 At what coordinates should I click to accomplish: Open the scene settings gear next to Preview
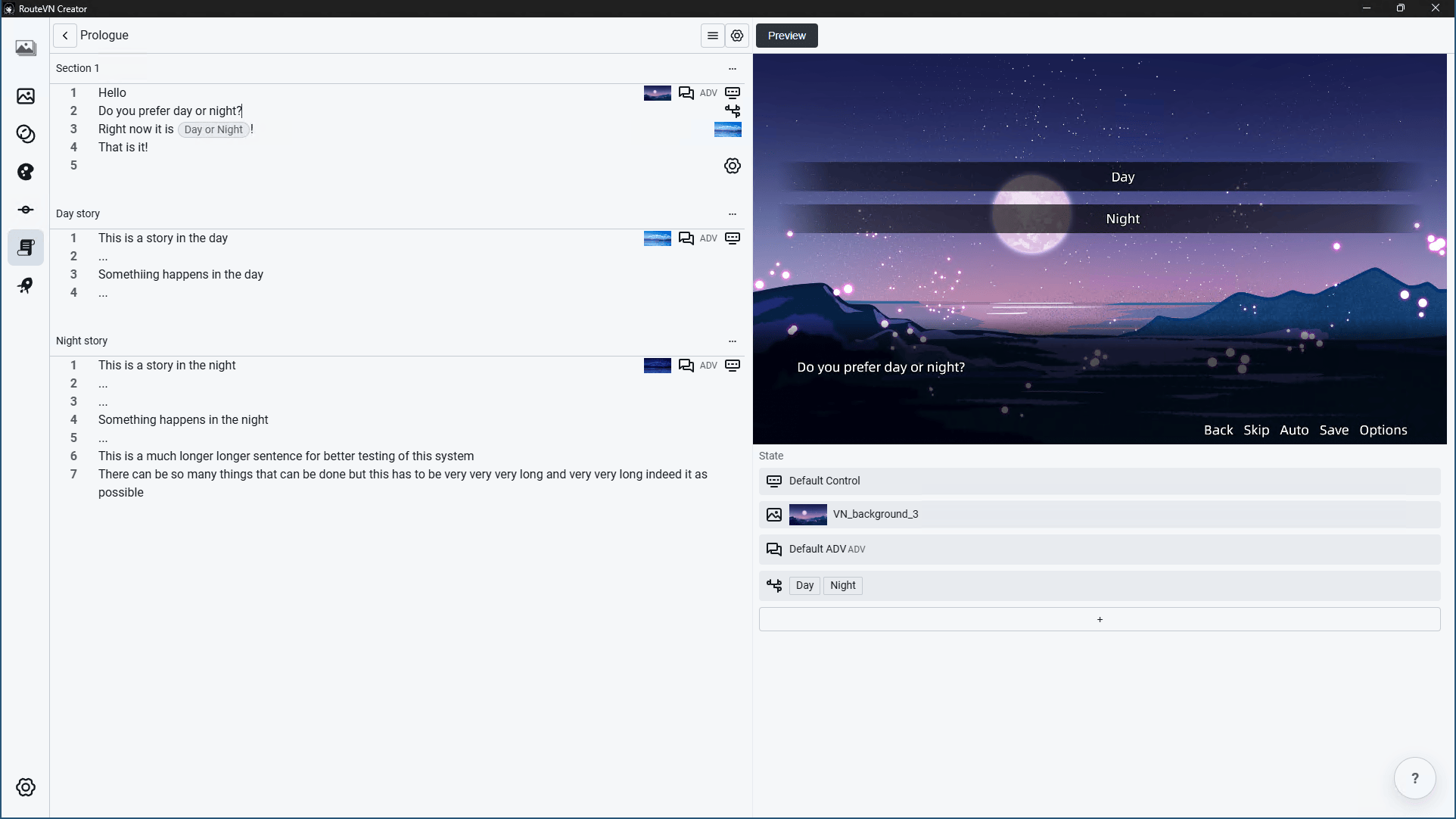coord(737,36)
